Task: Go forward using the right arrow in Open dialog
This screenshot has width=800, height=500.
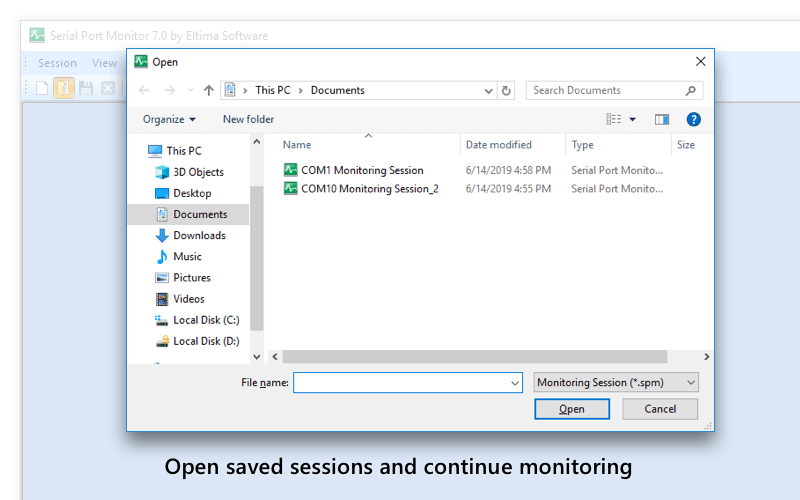Action: pyautogui.click(x=169, y=90)
